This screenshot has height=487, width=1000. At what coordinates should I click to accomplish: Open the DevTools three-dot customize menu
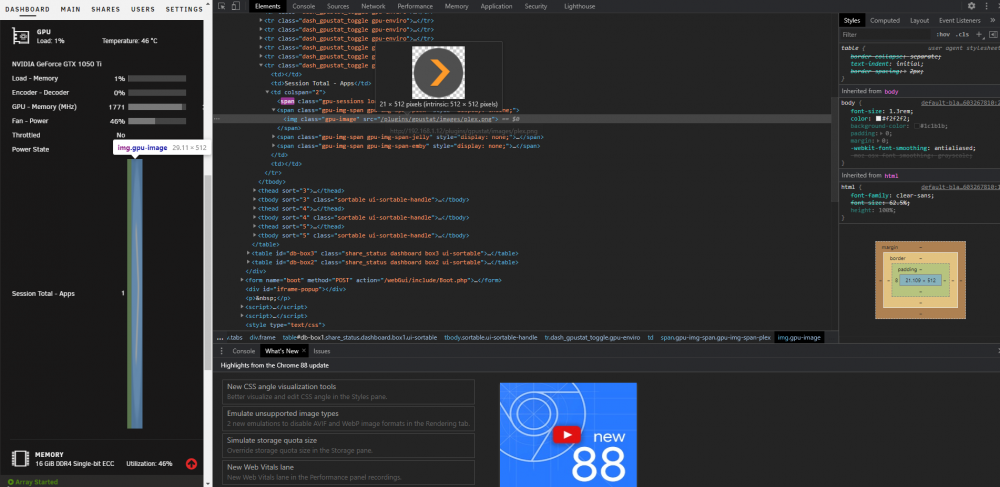pyautogui.click(x=989, y=6)
